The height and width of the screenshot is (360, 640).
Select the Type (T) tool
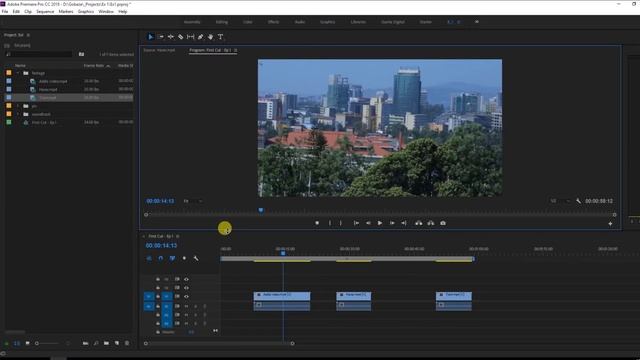[x=220, y=37]
